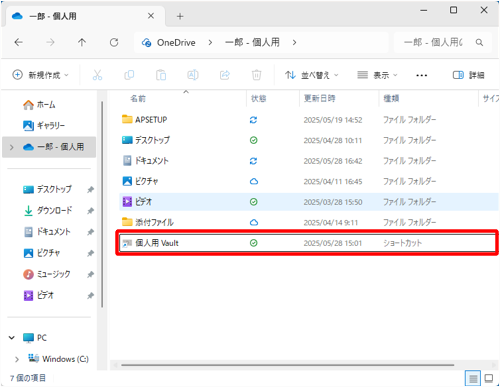500x387 pixels.
Task: Click OneDrive in the address breadcrumb
Action: pos(176,43)
